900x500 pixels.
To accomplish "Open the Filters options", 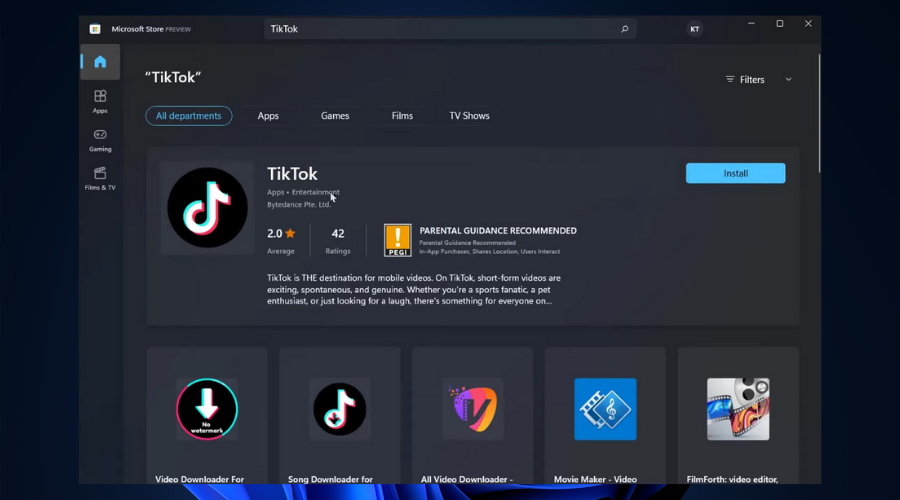I will pos(745,80).
